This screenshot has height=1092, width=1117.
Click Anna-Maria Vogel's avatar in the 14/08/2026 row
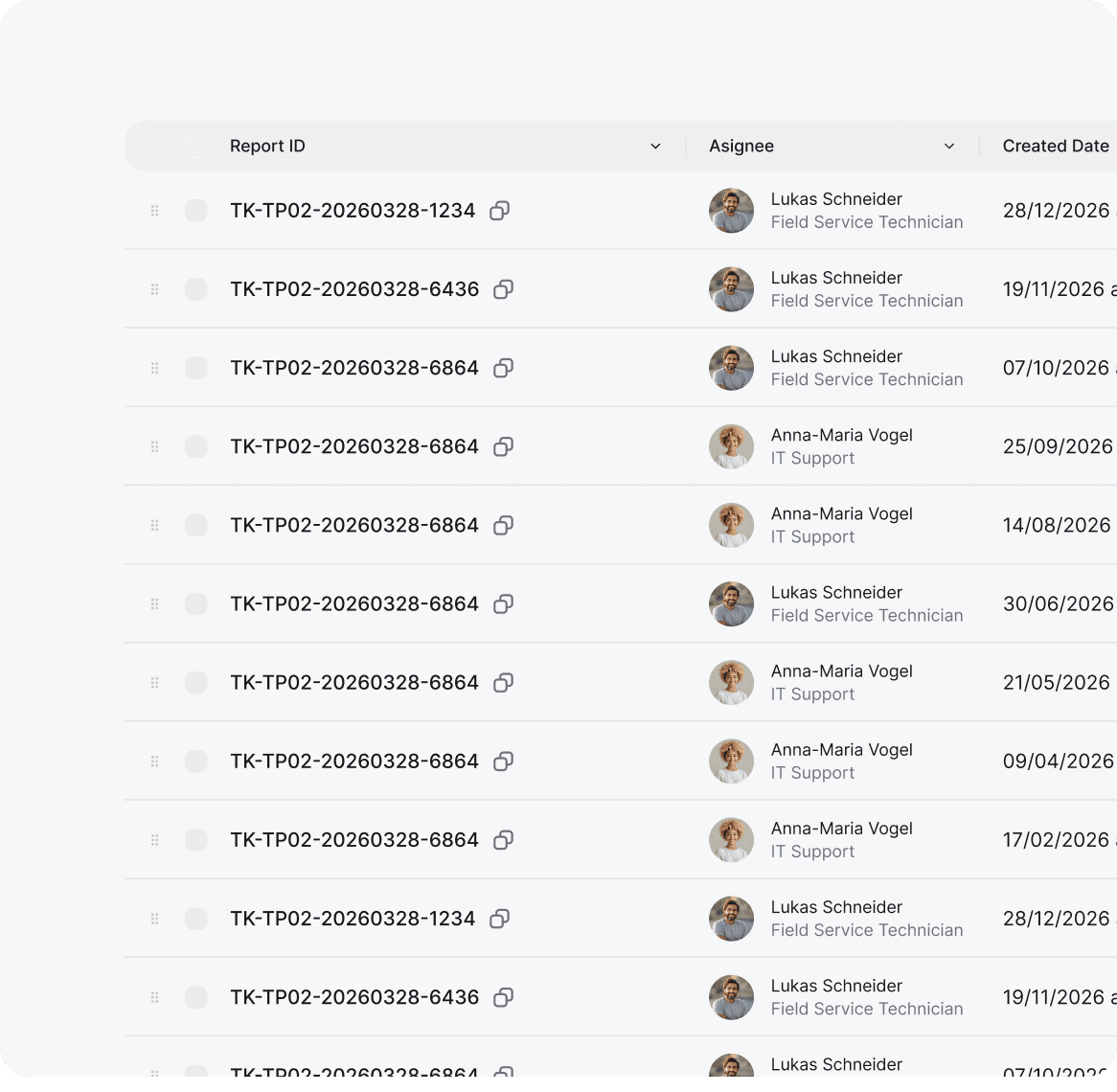click(731, 525)
